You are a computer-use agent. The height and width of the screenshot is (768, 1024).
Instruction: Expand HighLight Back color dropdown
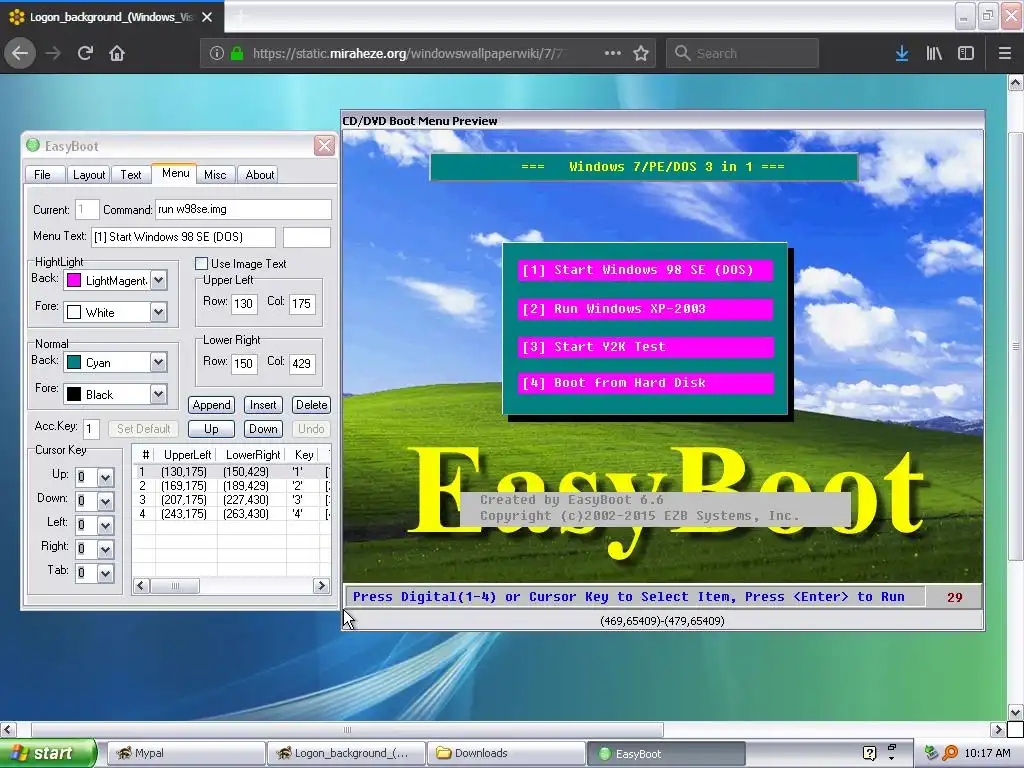(158, 281)
